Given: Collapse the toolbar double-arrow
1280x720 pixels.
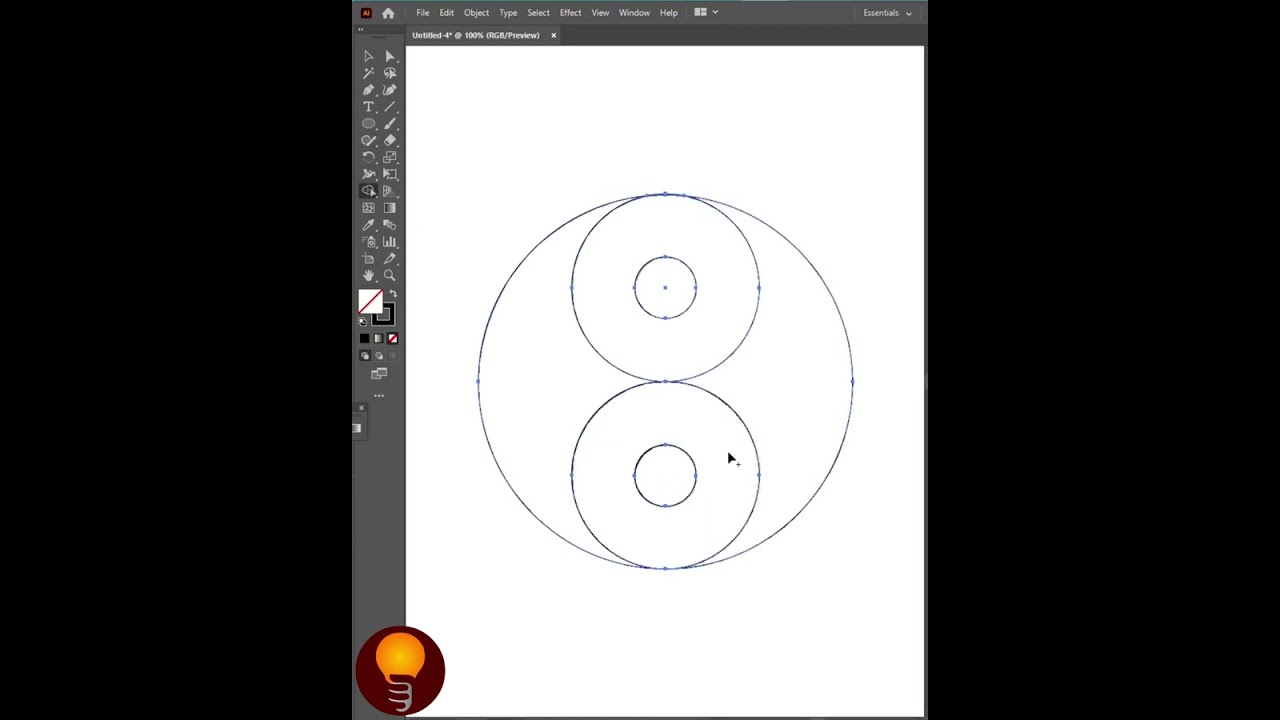Looking at the screenshot, I should click(361, 29).
